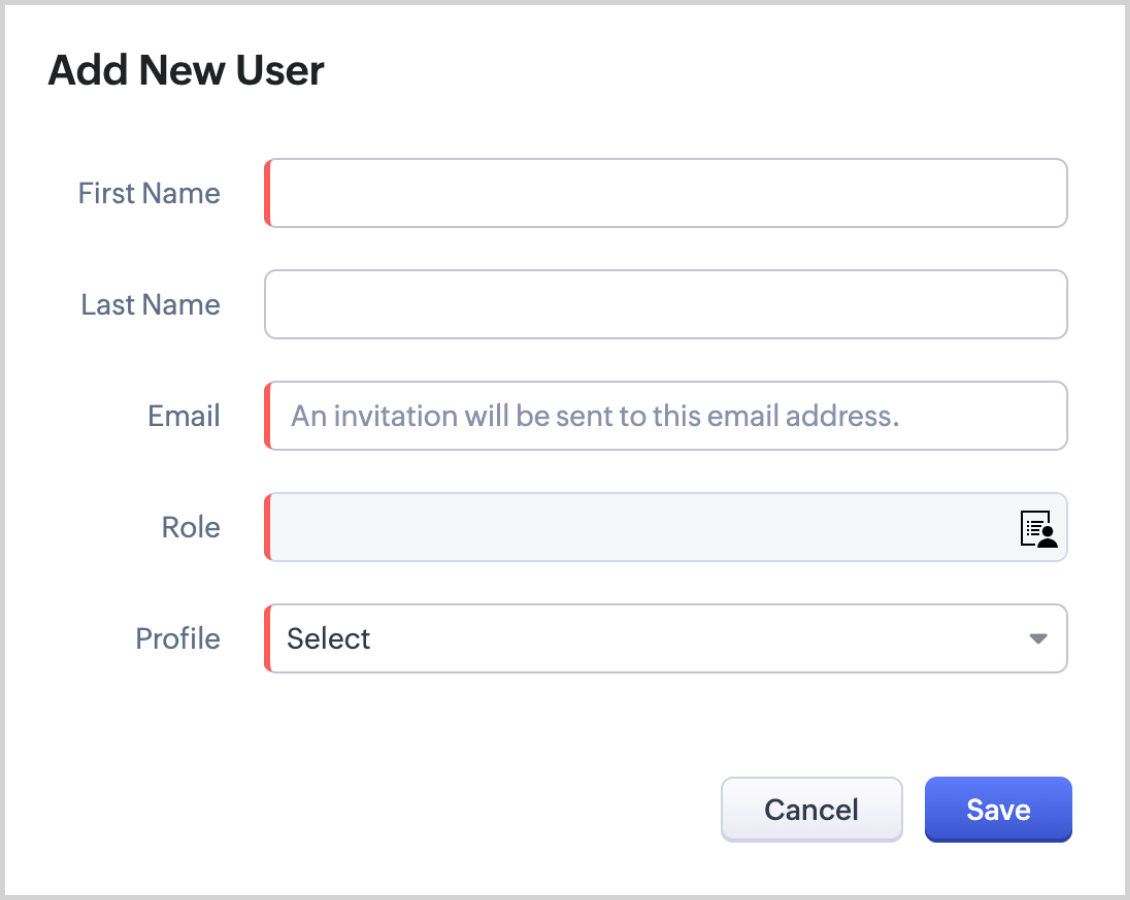Click red required marker on First Name
Image resolution: width=1130 pixels, height=900 pixels.
(267, 193)
